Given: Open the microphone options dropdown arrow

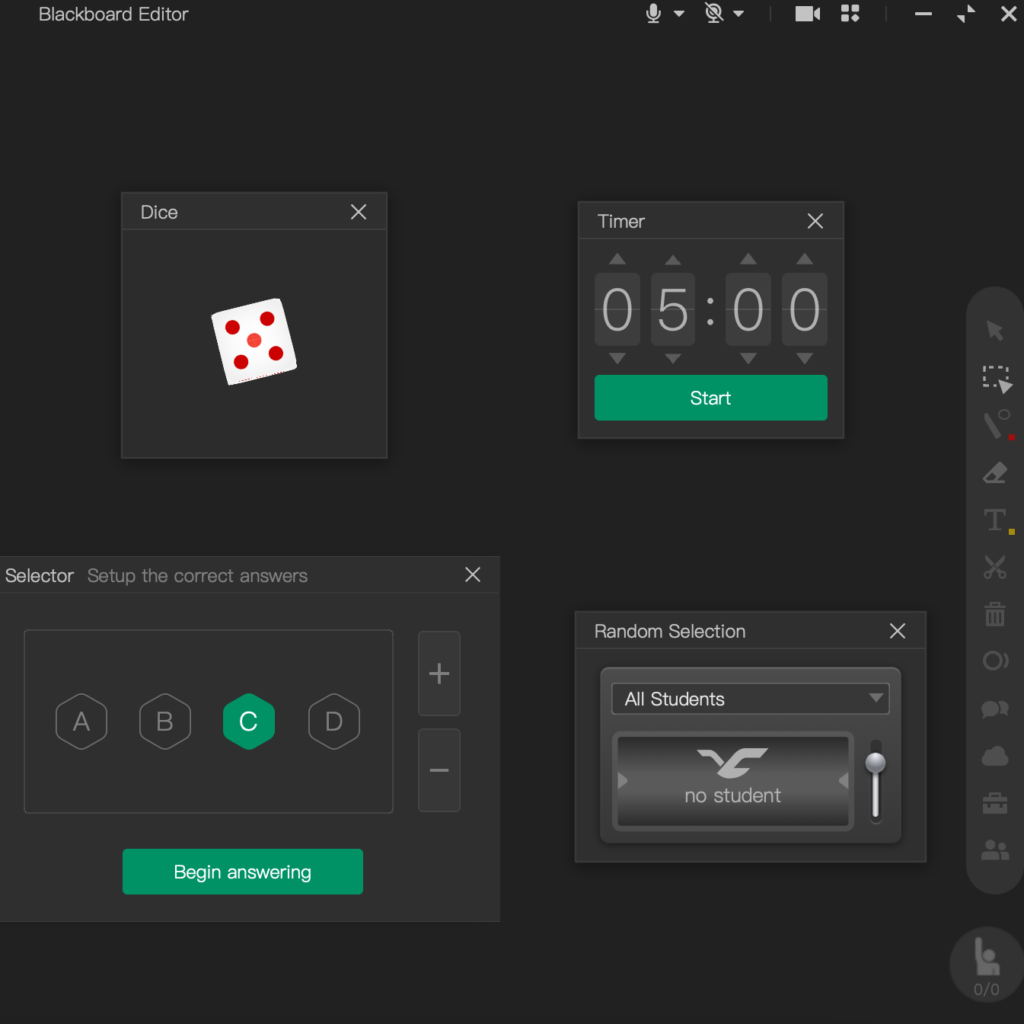Looking at the screenshot, I should pyautogui.click(x=679, y=14).
